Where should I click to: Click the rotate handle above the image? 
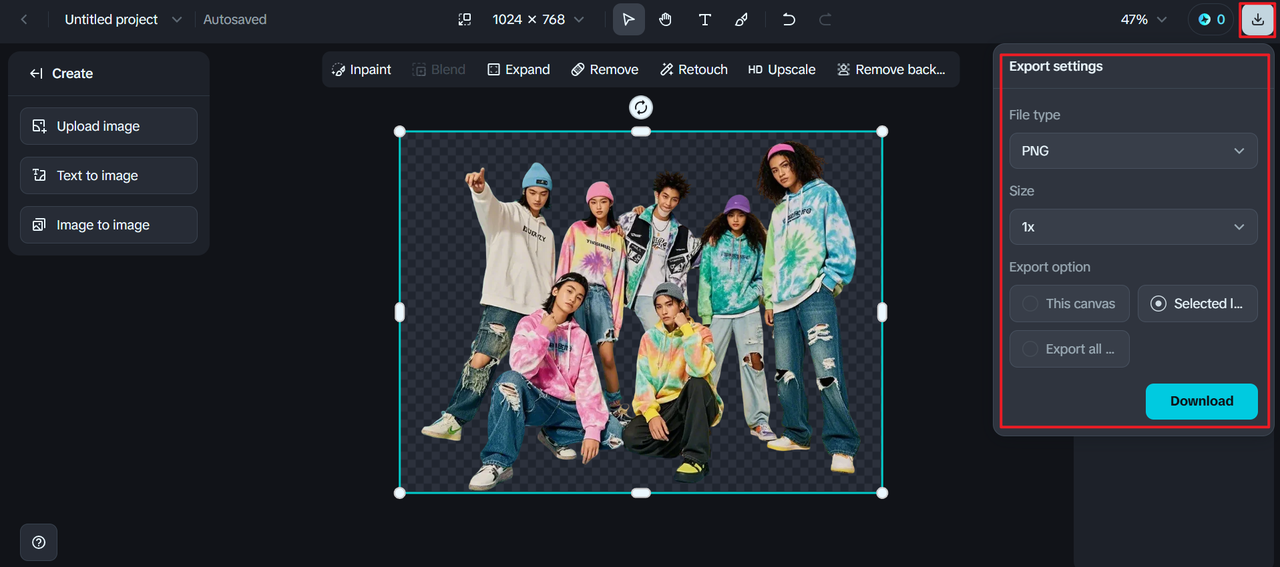(641, 107)
